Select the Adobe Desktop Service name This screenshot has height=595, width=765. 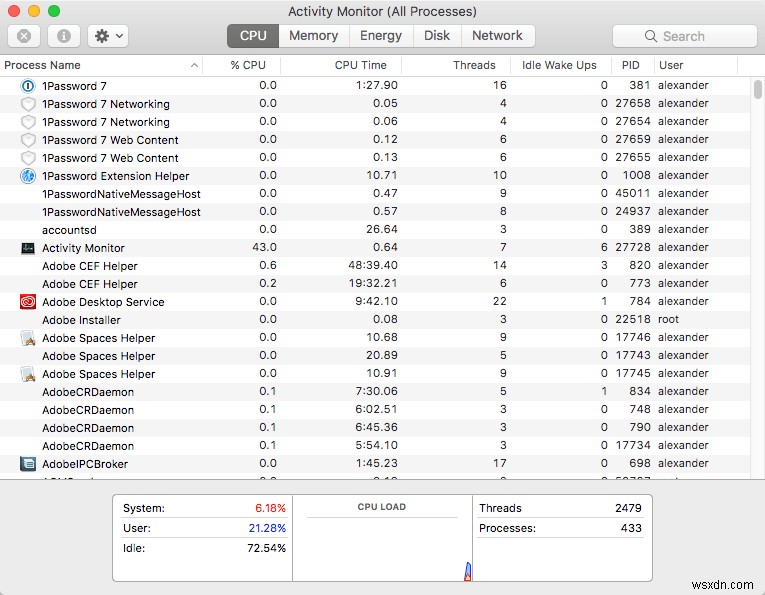(103, 302)
